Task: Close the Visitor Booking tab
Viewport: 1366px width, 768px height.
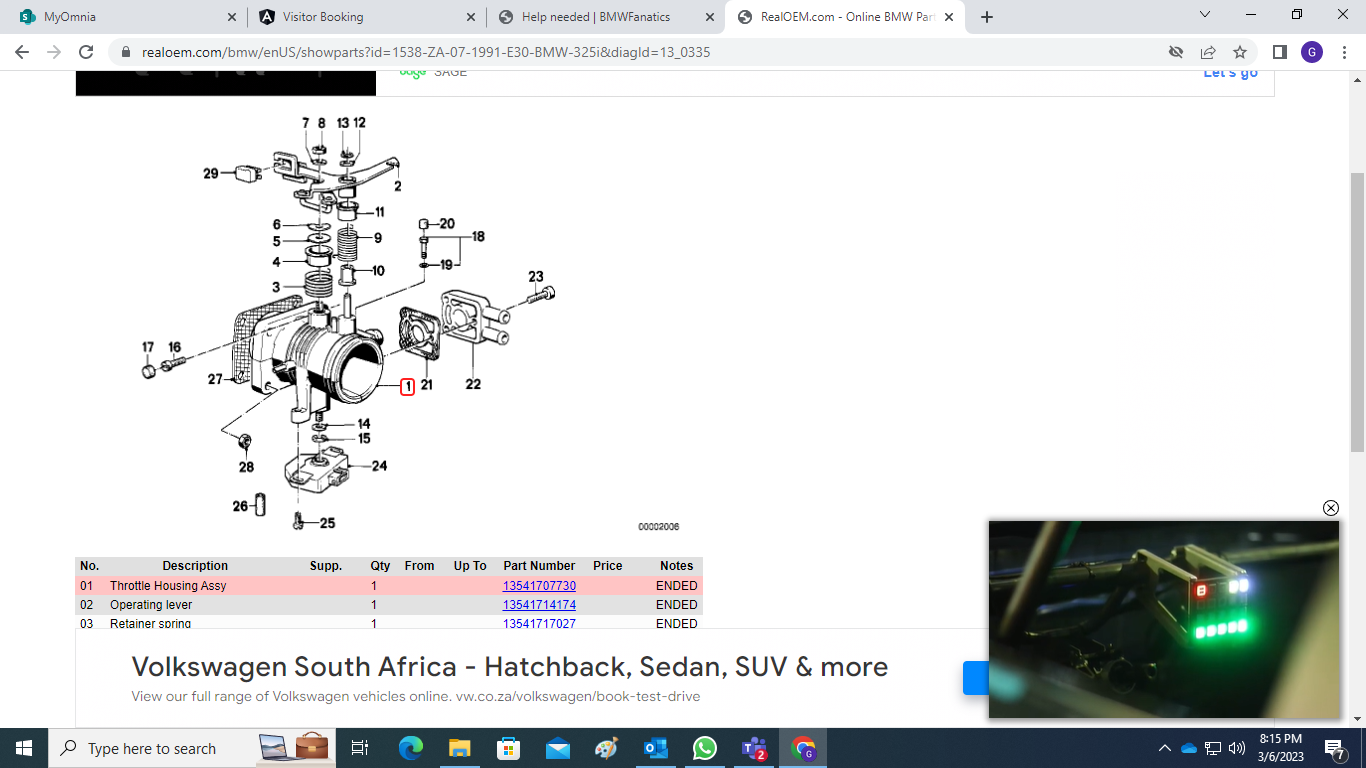Action: click(x=470, y=17)
